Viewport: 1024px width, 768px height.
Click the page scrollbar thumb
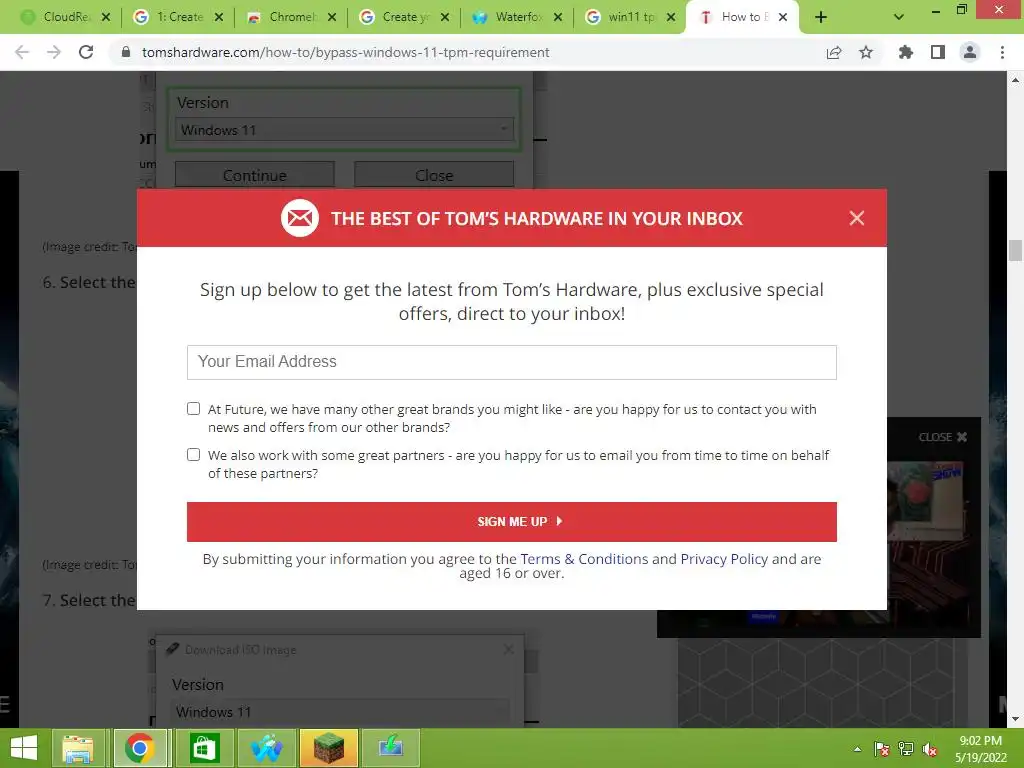pos(1015,250)
